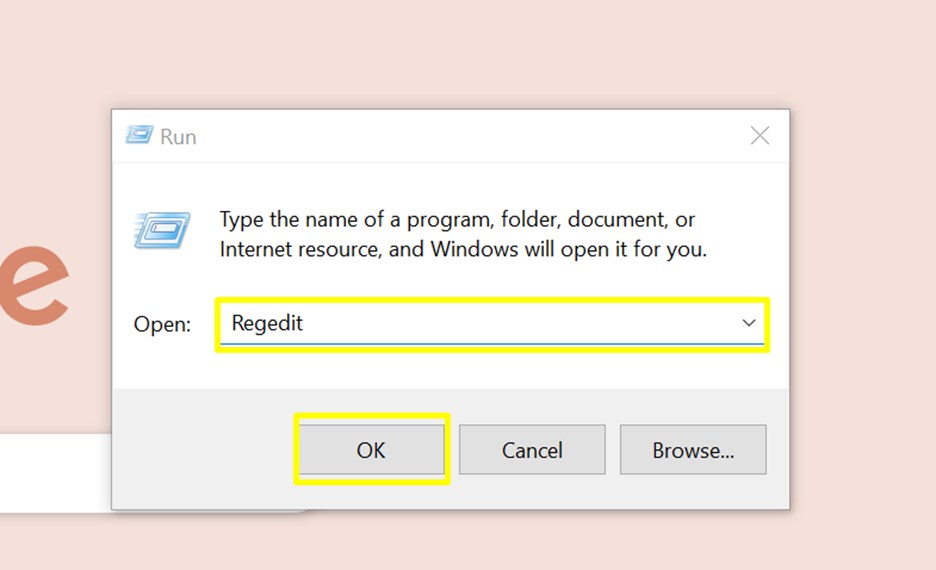Click the "Type the name of a program" line
The width and height of the screenshot is (936, 570).
(457, 219)
